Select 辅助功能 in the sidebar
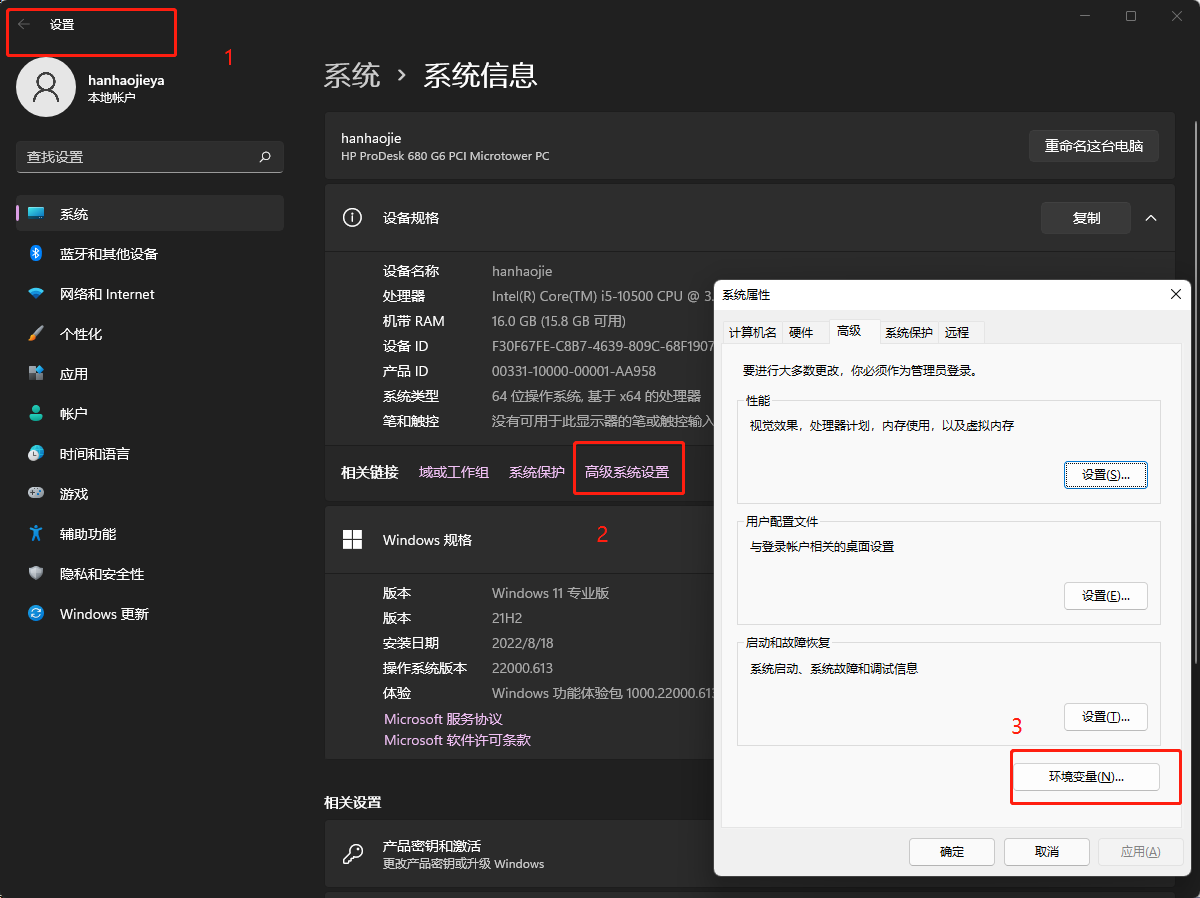The width and height of the screenshot is (1200, 898). [150, 534]
